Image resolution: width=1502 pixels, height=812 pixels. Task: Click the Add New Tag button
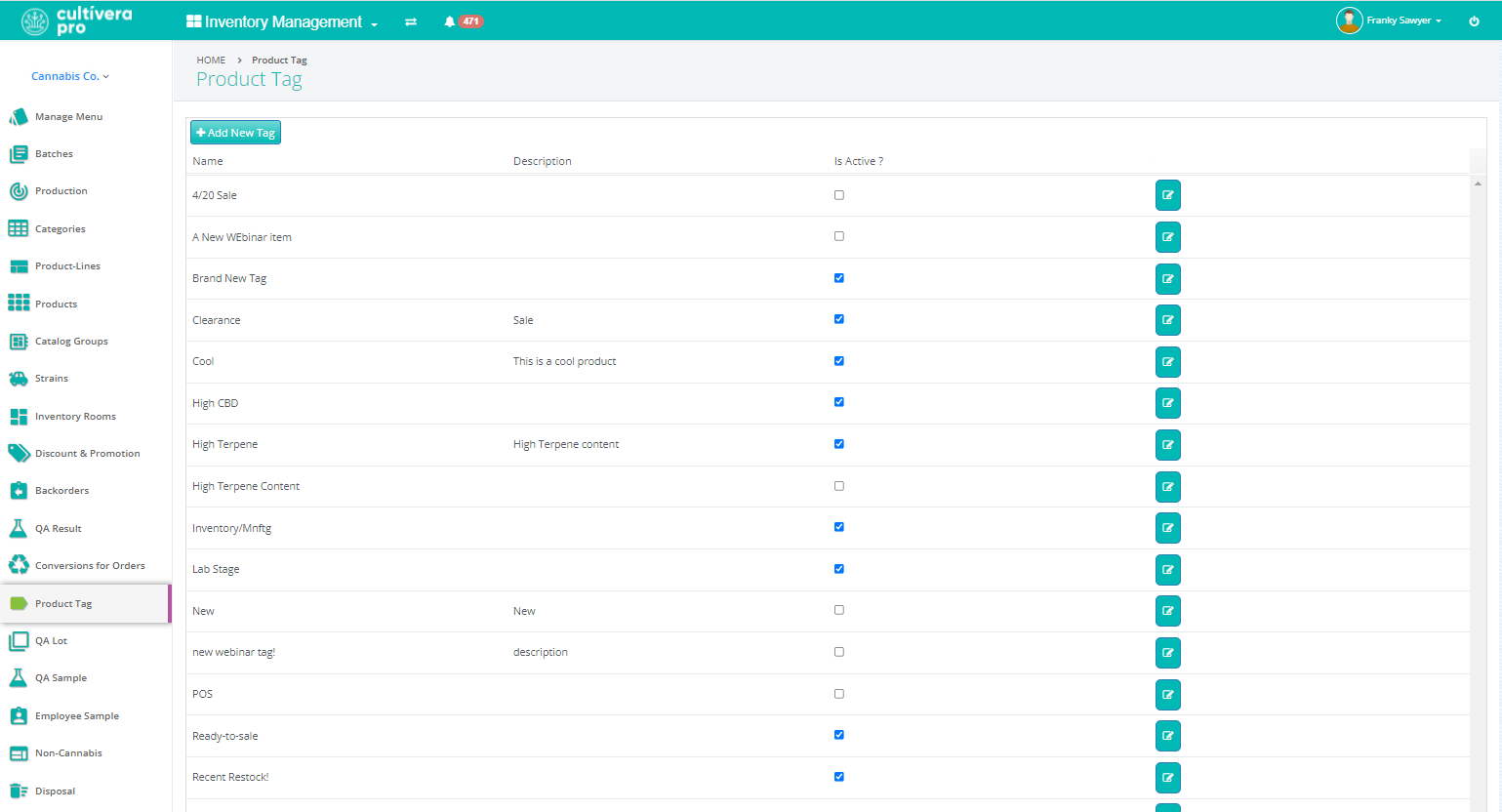pos(235,133)
